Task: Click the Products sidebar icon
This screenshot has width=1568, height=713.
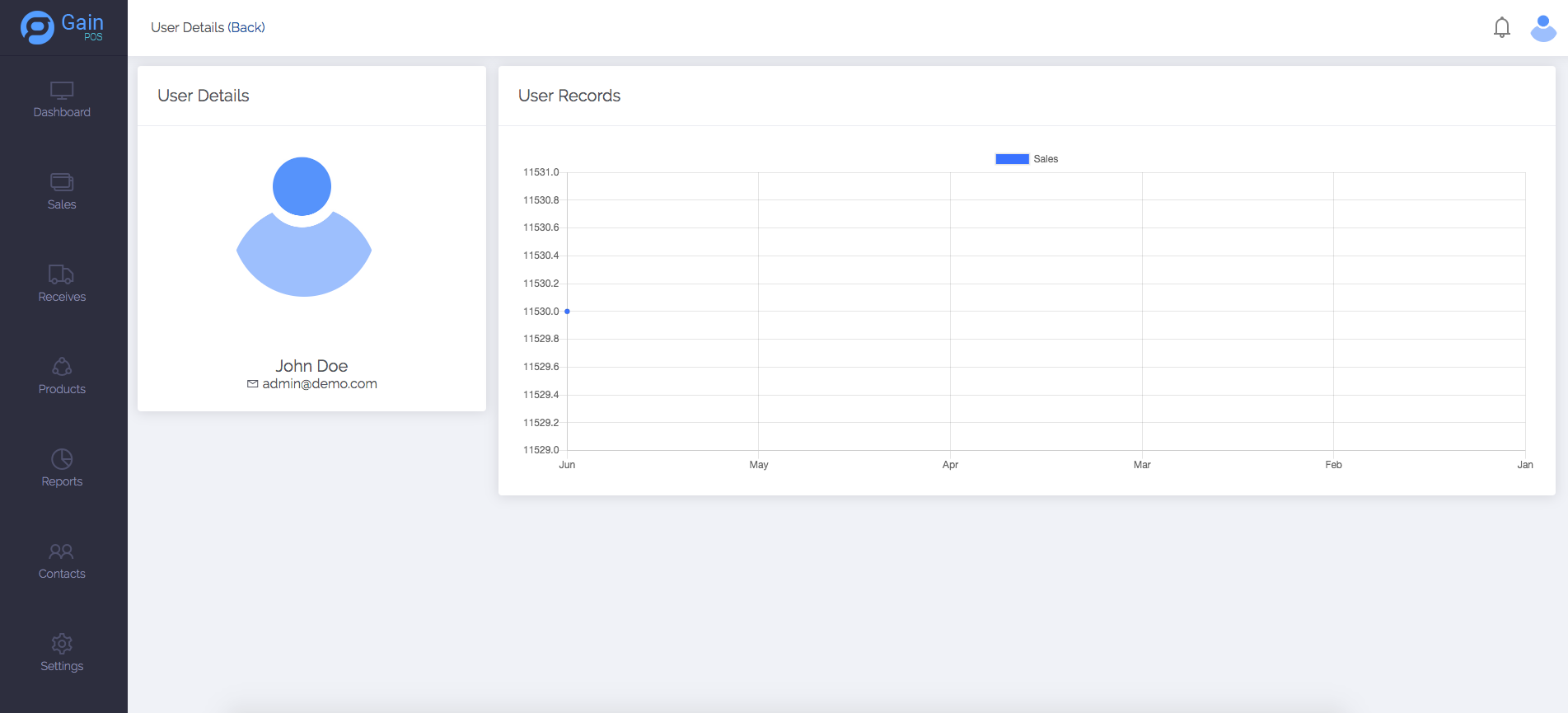Action: pos(62,367)
